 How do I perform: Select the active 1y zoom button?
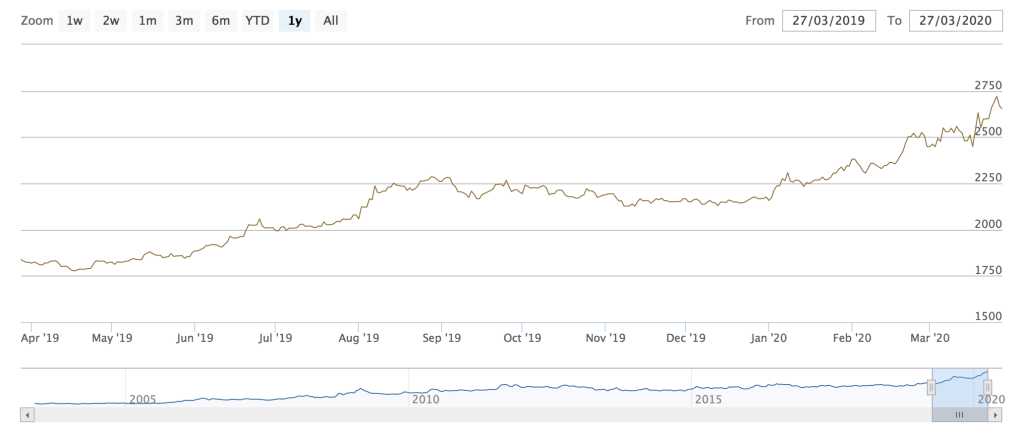(x=294, y=21)
